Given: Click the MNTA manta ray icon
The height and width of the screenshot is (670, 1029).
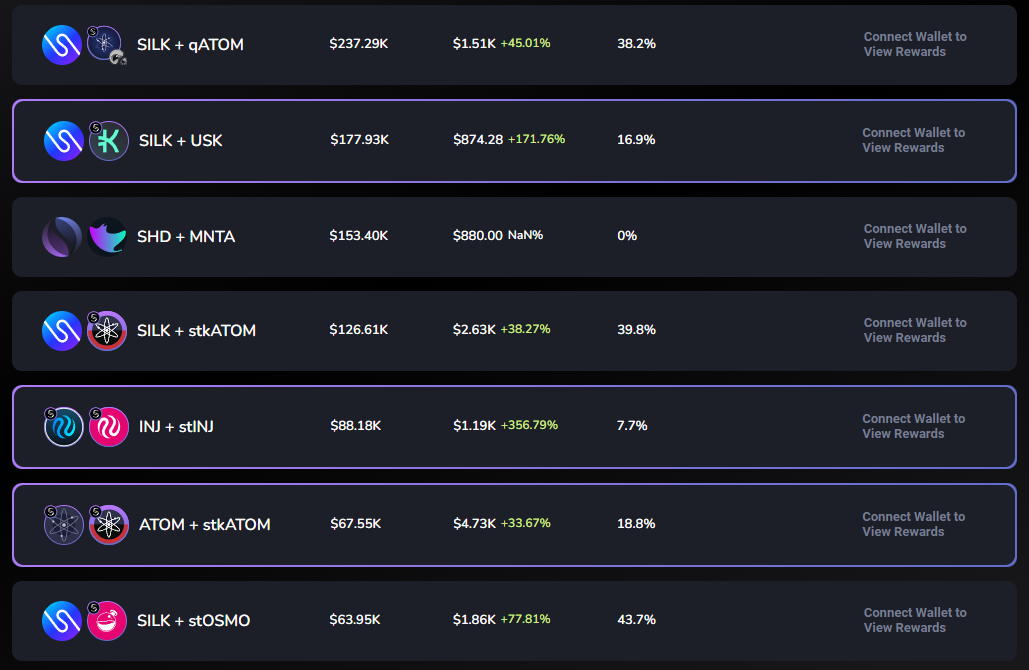Looking at the screenshot, I should pyautogui.click(x=107, y=237).
